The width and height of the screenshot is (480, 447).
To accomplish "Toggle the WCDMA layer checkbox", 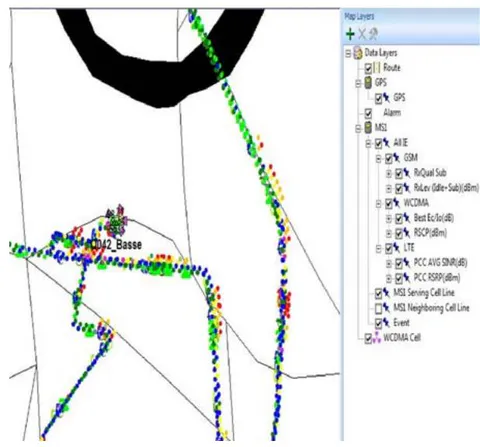I will [x=389, y=204].
